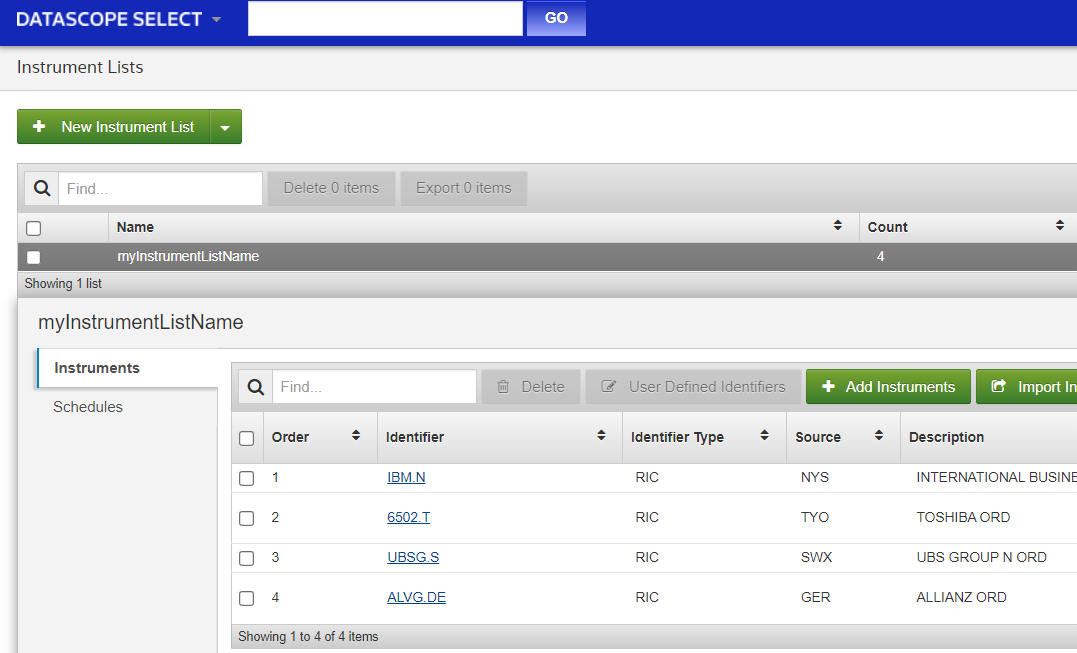The width and height of the screenshot is (1077, 653).
Task: Check the box for IBM.N row
Action: (x=247, y=478)
